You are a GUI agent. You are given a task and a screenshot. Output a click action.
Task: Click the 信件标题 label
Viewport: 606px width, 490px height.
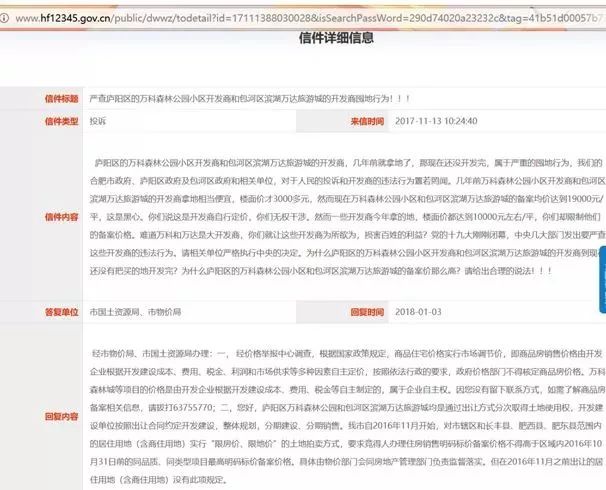[x=61, y=99]
